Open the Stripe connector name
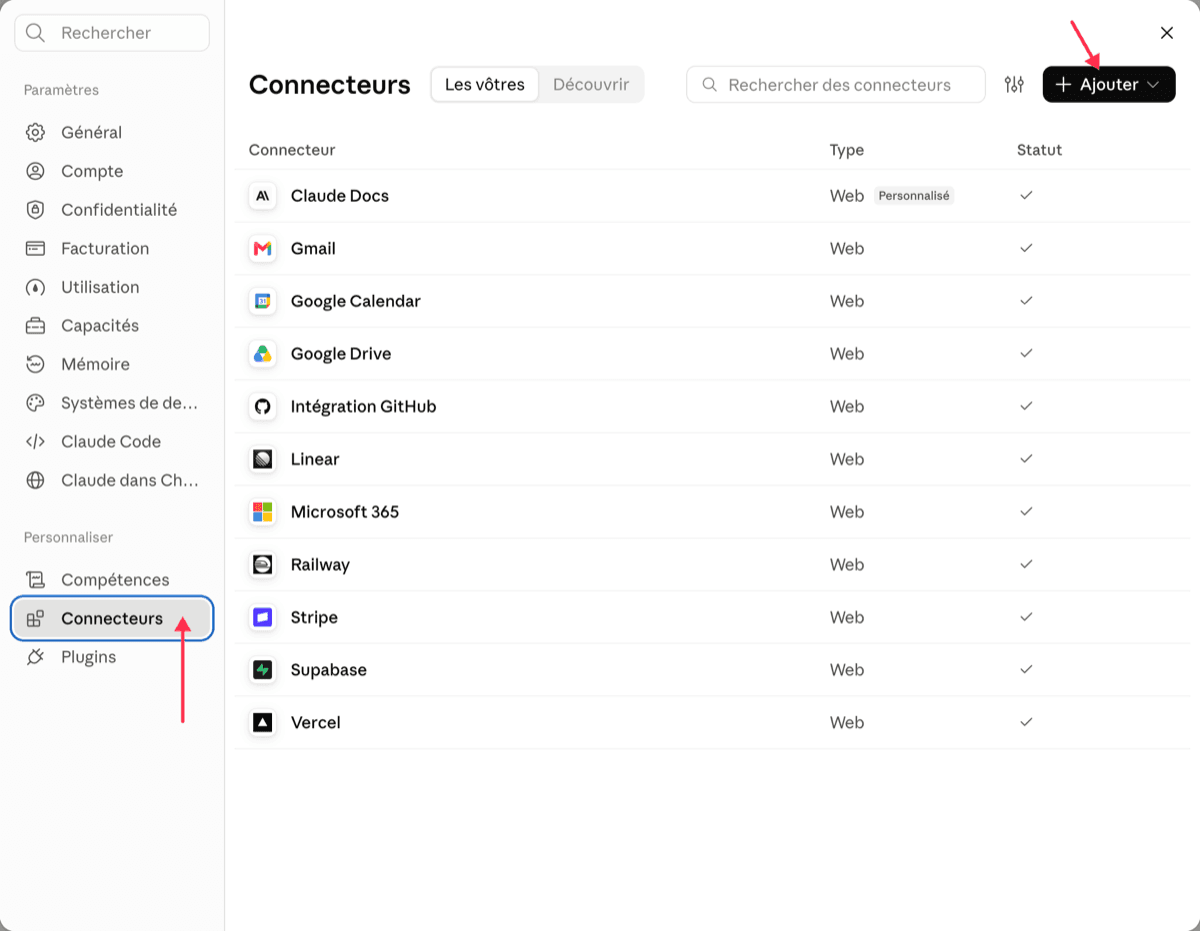The height and width of the screenshot is (931, 1200). pos(314,617)
